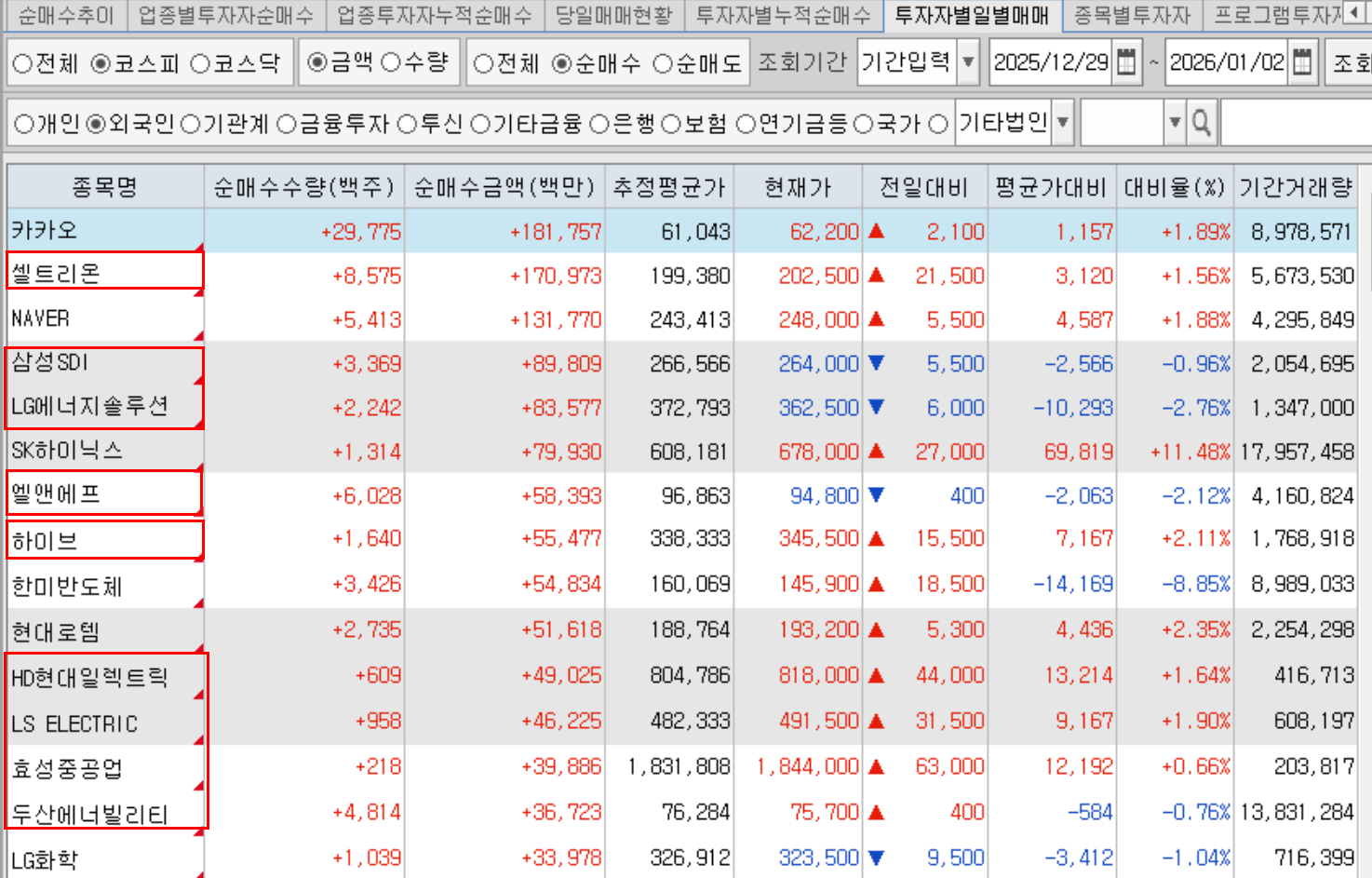Click the blue down triangle in LG화학 row
1372x878 pixels.
point(876,858)
